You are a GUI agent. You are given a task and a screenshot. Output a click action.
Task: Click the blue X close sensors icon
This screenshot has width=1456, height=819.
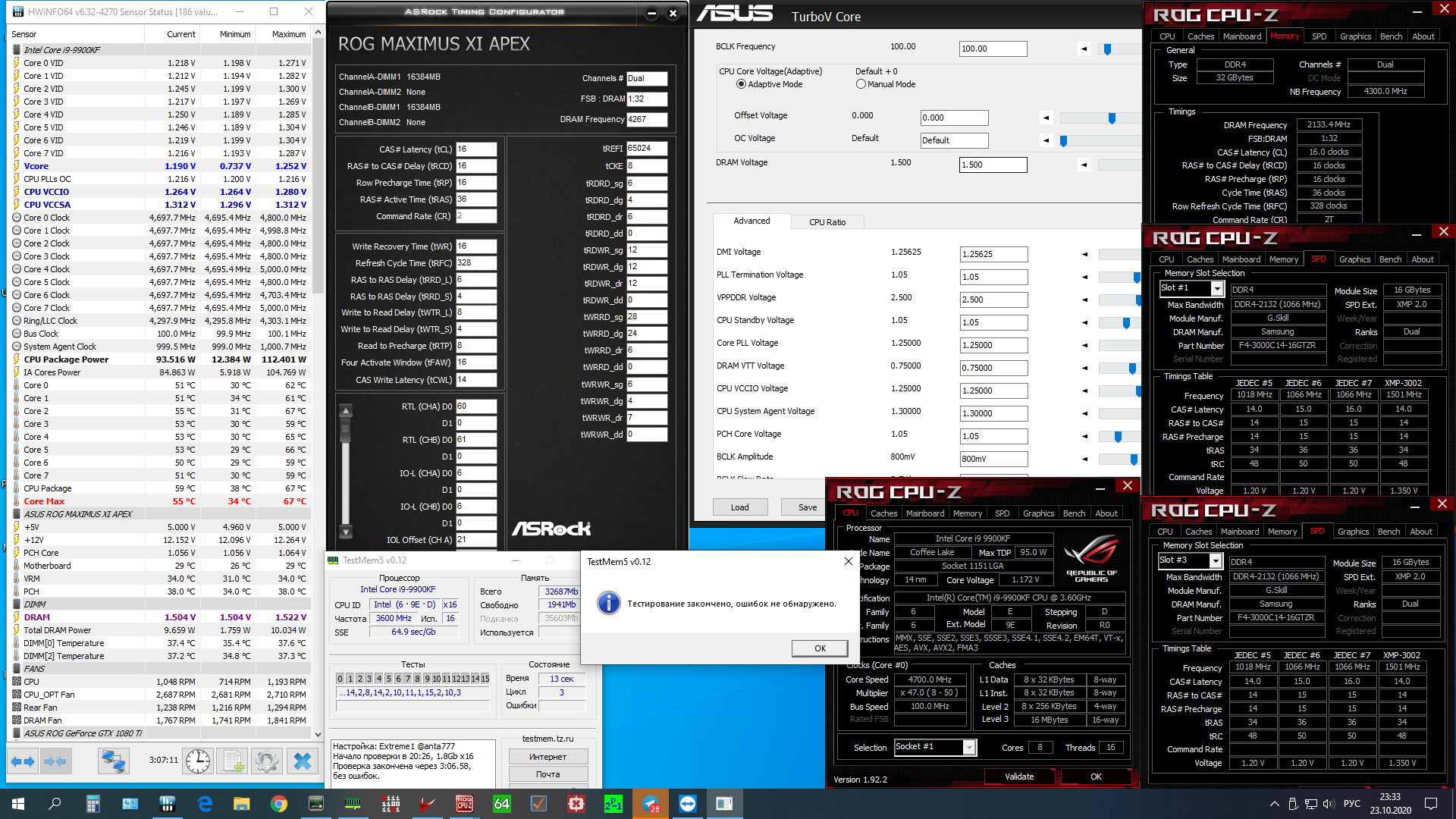302,761
